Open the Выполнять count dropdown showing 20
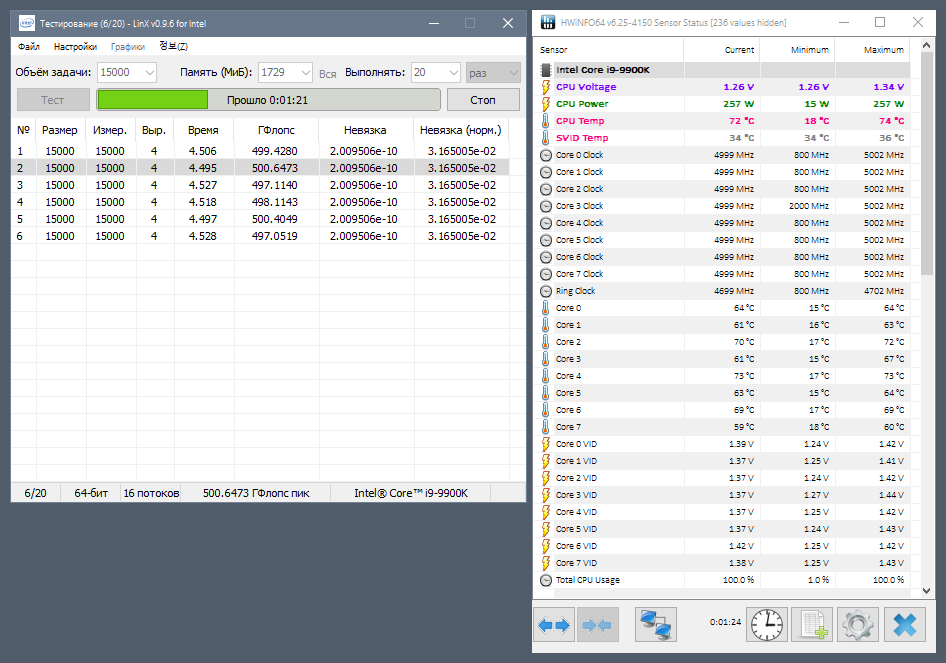The width and height of the screenshot is (946, 663). click(436, 72)
